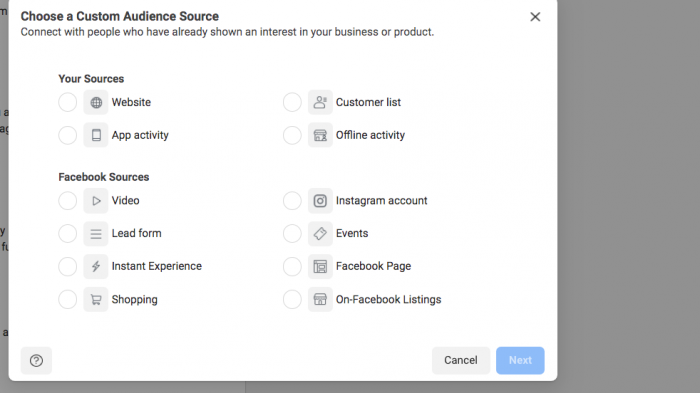The image size is (700, 393).
Task: Open help with the question mark icon
Action: pyautogui.click(x=36, y=360)
